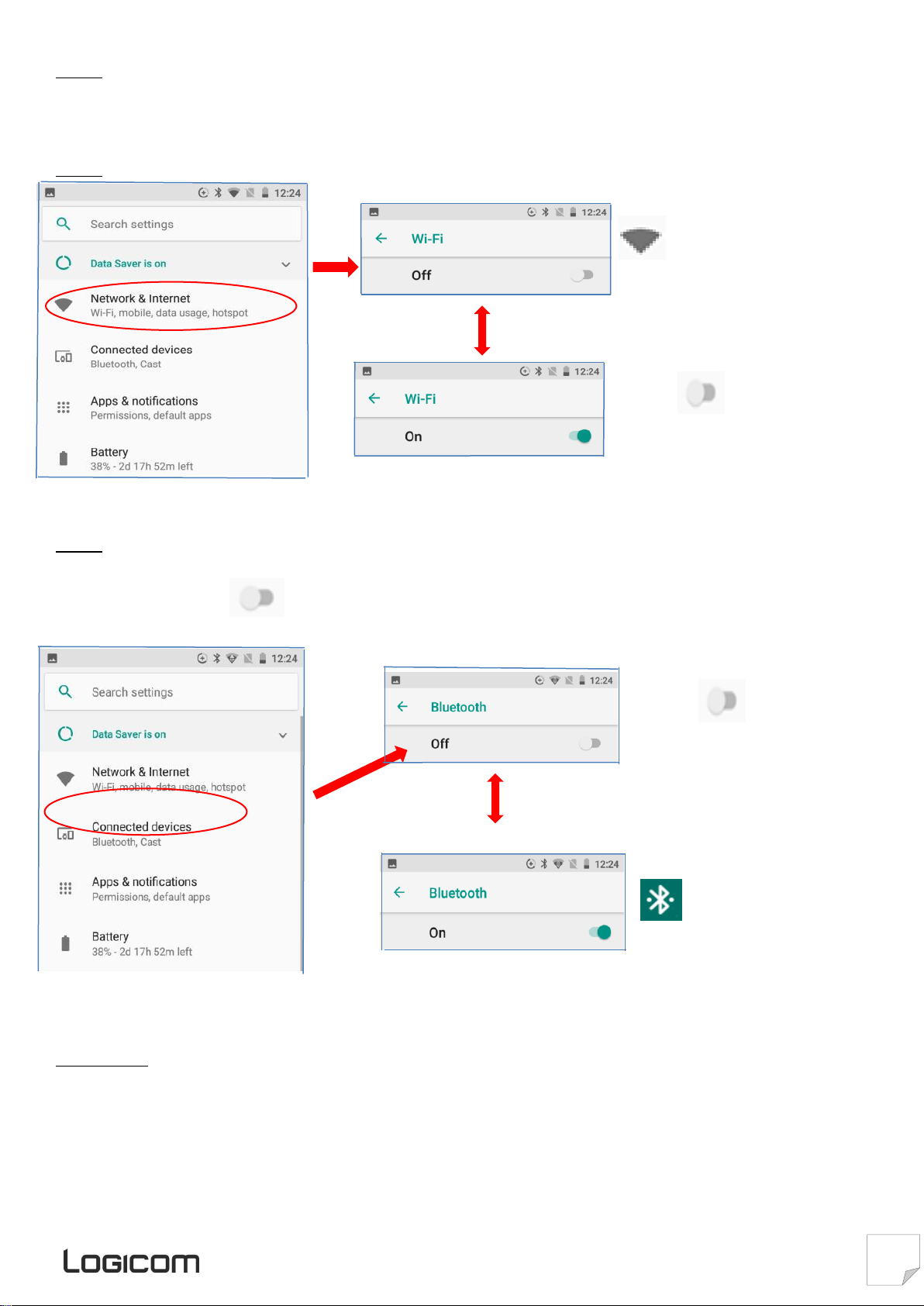Click the back arrow in the Wi-Fi On panel
Viewport: 924px width, 1306px height.
pos(374,398)
